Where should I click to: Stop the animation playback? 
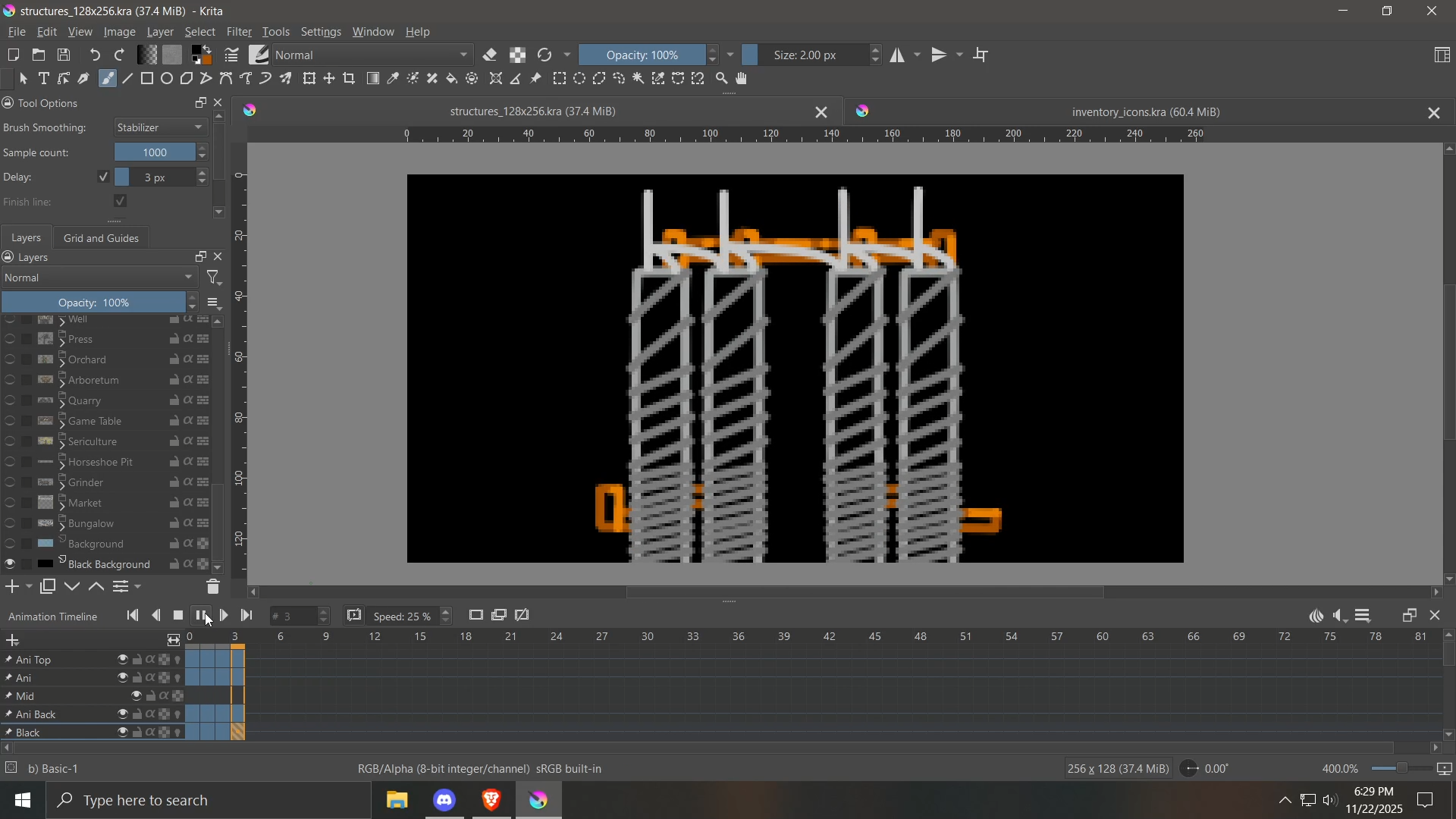tap(179, 617)
